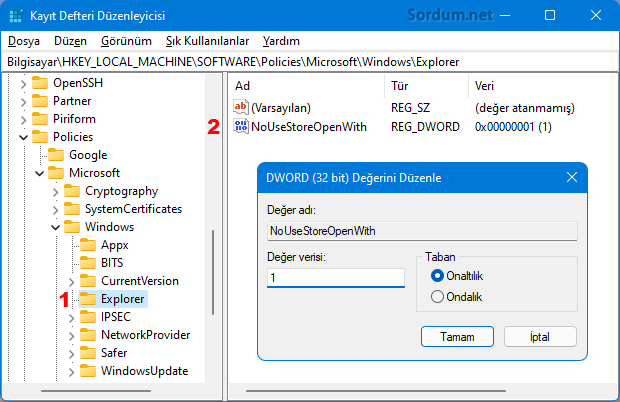Click the Registry Editor app icon in title bar
The height and width of the screenshot is (402, 620).
pos(16,16)
